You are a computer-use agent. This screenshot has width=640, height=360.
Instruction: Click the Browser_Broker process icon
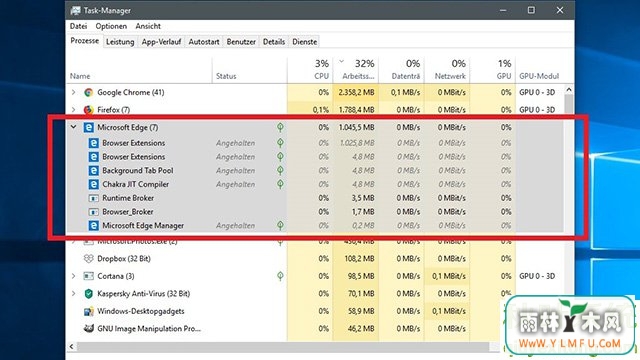pyautogui.click(x=93, y=212)
